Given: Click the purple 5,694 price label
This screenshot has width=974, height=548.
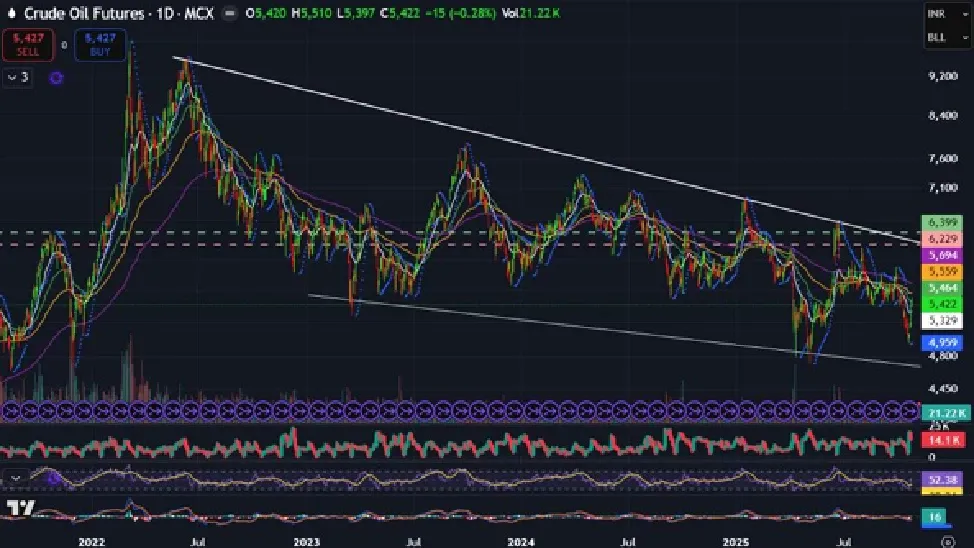Looking at the screenshot, I should [x=942, y=255].
